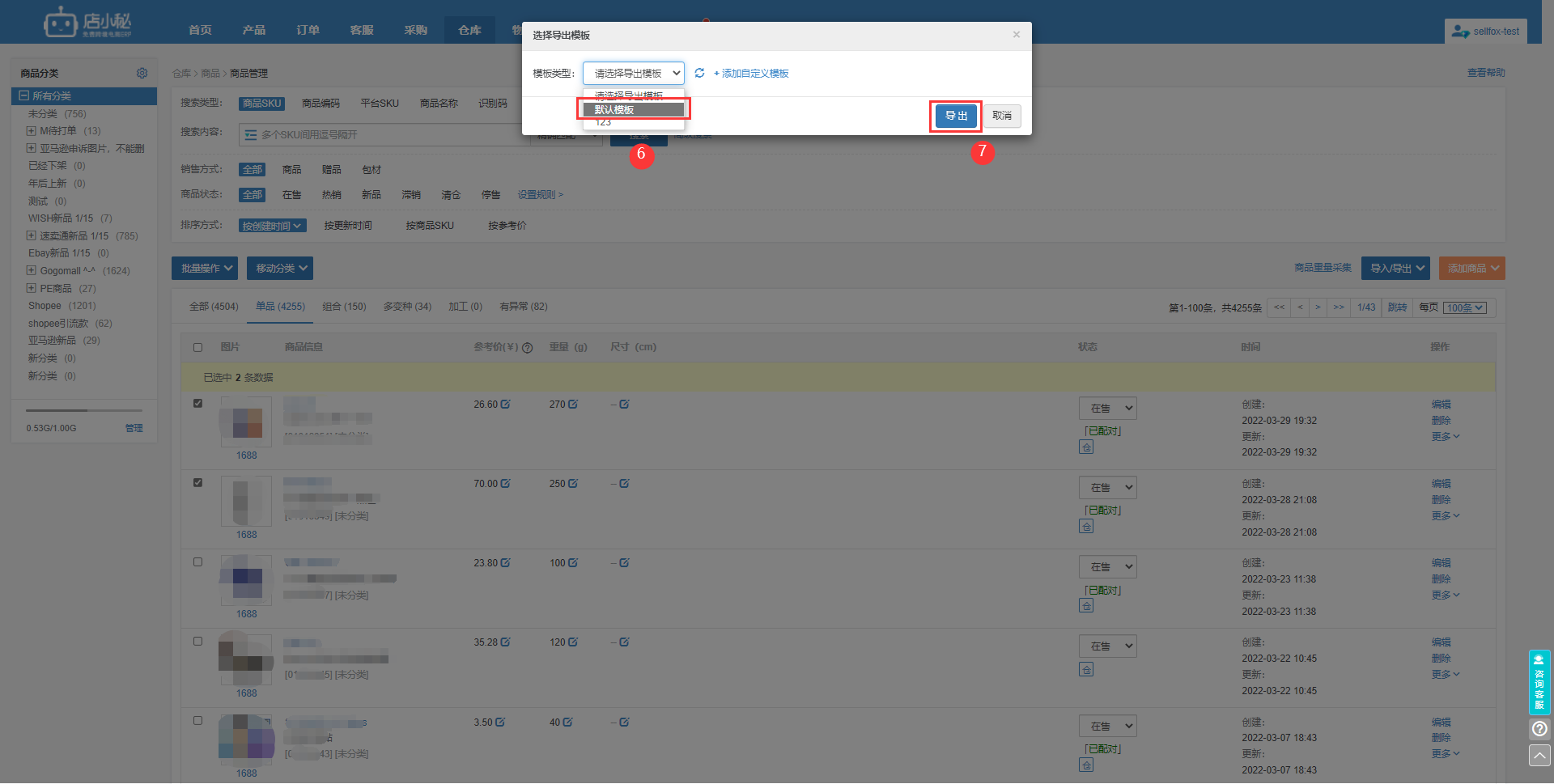Uncheck the 70.00 product row checkbox
This screenshot has width=1554, height=784.
[197, 482]
